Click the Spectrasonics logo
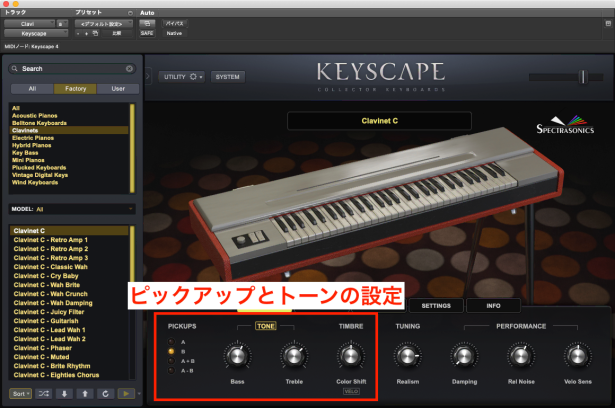Viewport: 615px width, 408px height. (565, 125)
